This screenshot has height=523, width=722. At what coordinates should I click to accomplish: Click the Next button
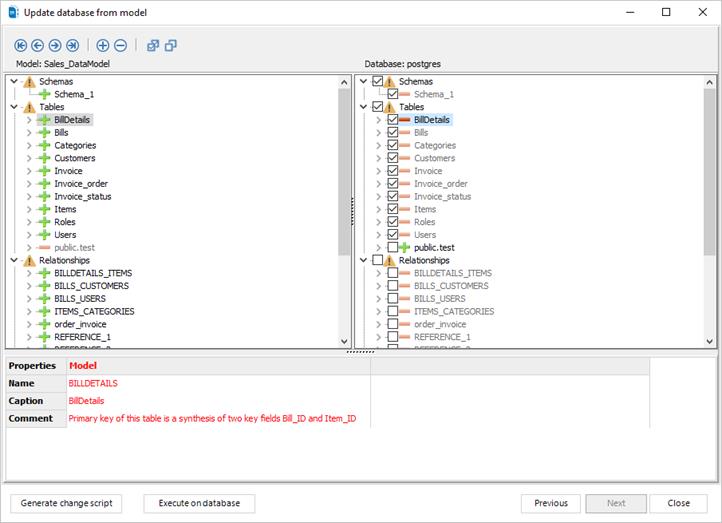[x=616, y=504]
